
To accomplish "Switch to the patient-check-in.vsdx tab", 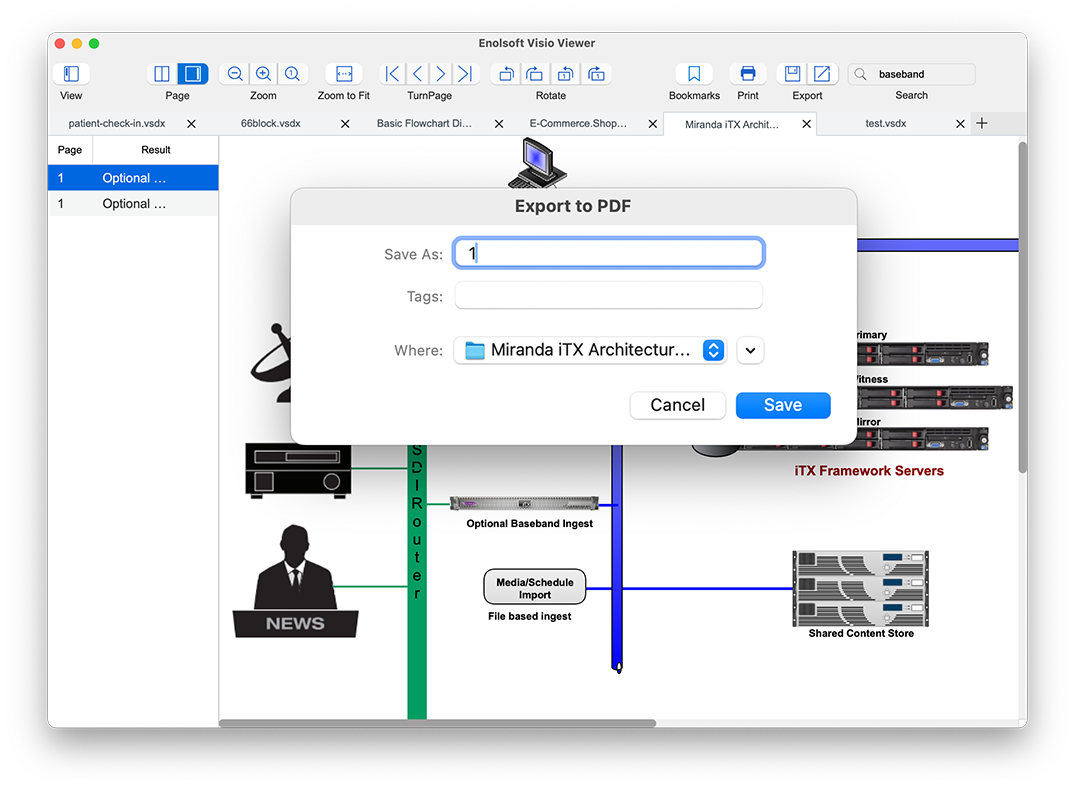I will [x=117, y=124].
